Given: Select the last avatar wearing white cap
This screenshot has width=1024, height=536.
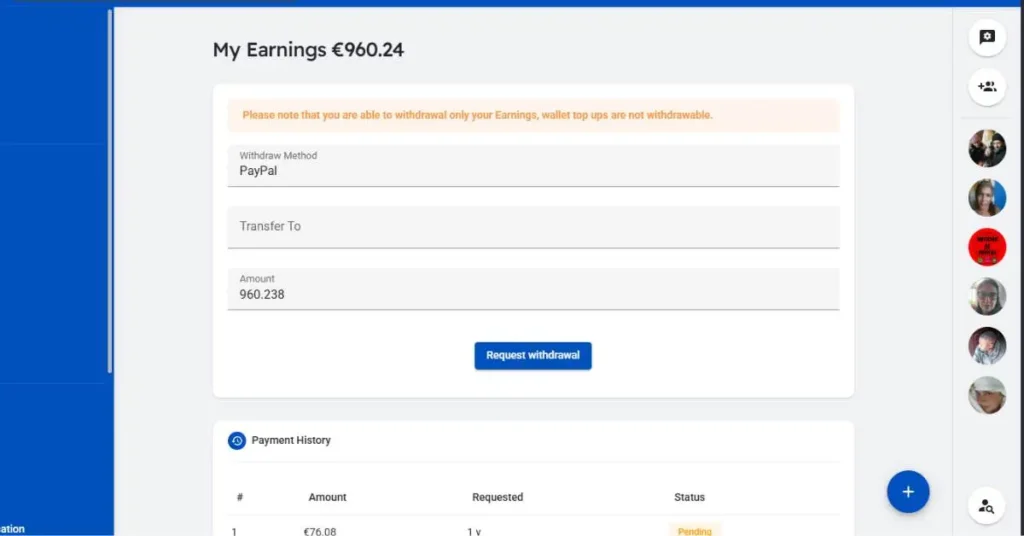Looking at the screenshot, I should click(987, 395).
